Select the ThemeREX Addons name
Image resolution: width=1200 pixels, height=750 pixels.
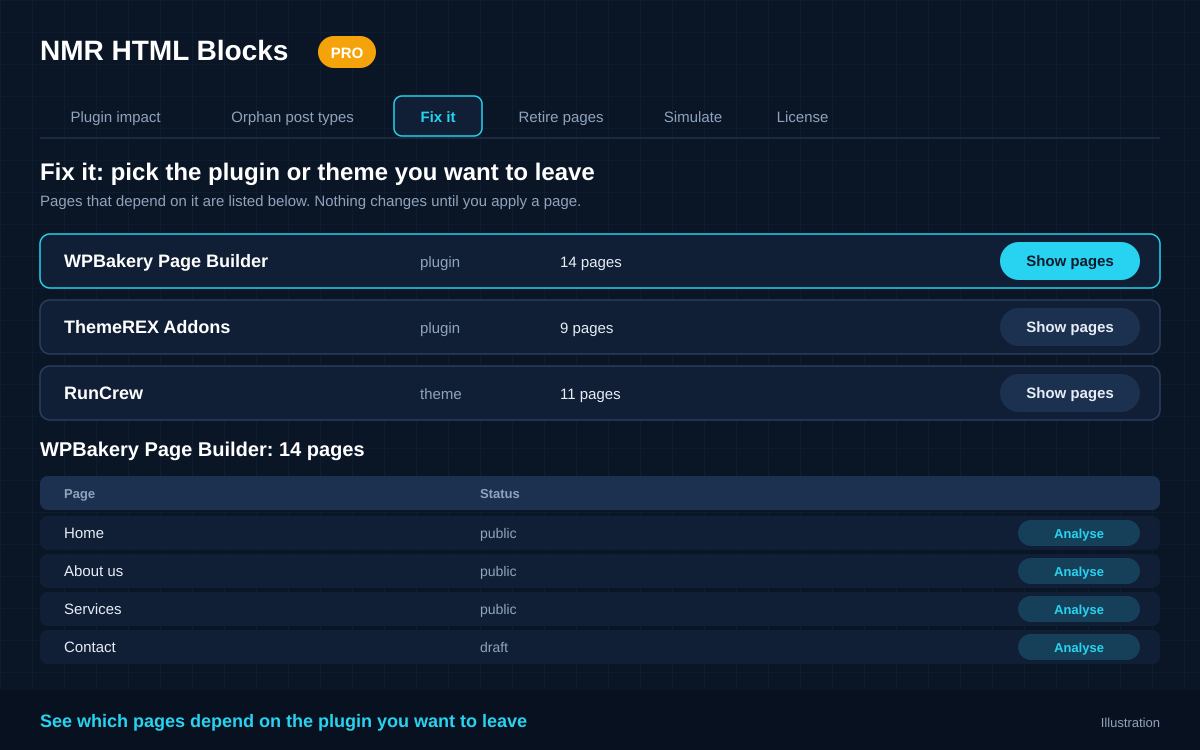[147, 327]
